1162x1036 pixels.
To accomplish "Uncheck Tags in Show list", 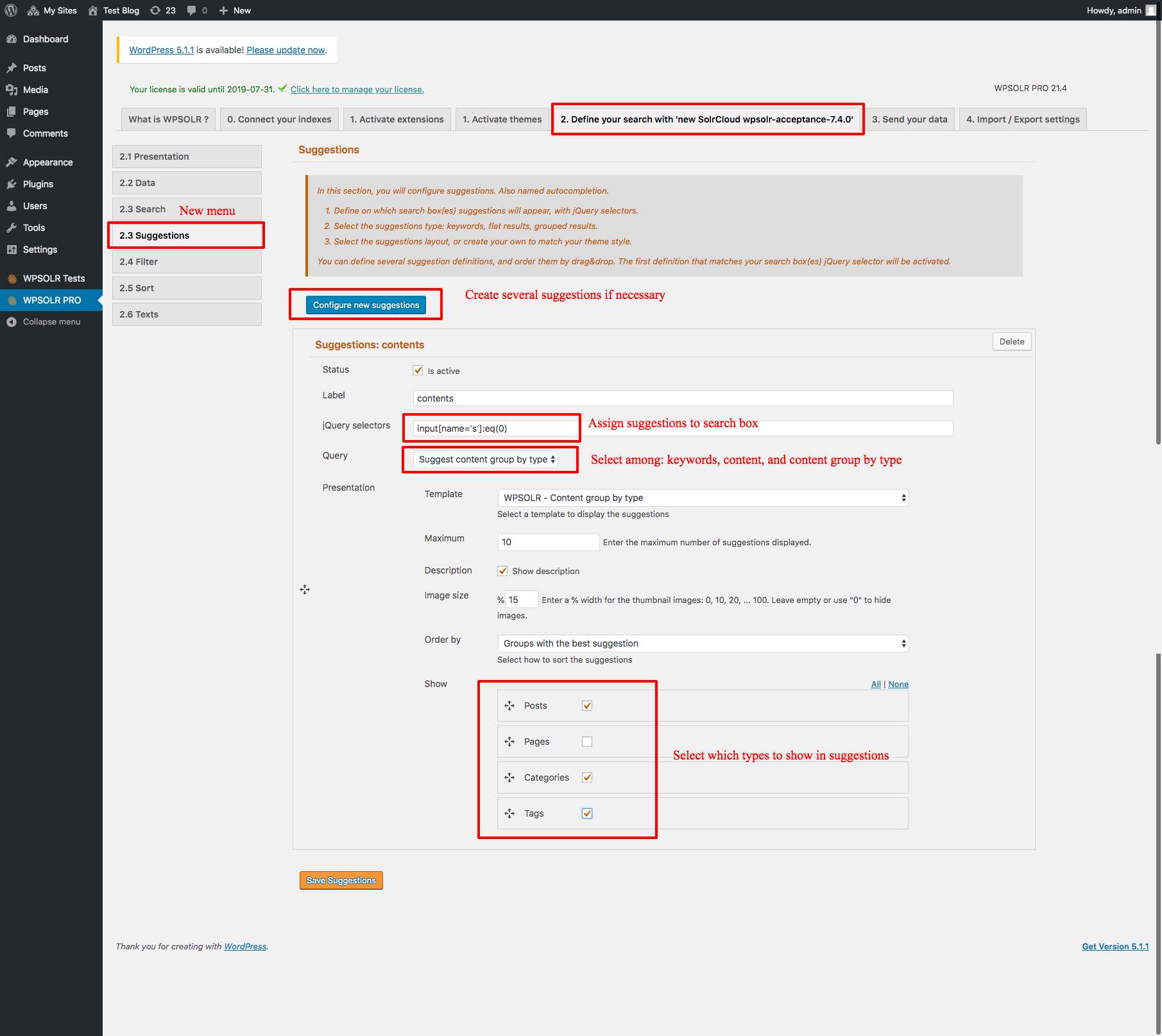I will click(587, 813).
